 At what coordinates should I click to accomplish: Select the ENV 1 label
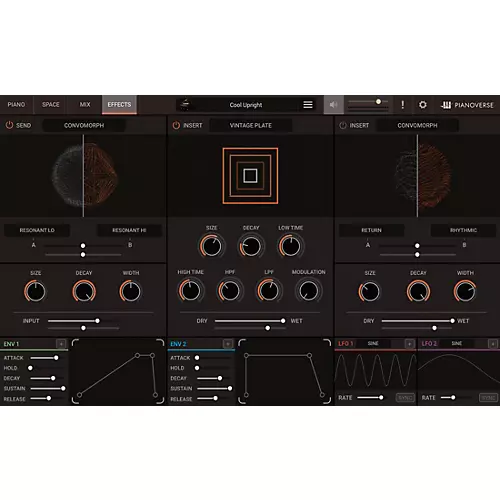pos(11,344)
